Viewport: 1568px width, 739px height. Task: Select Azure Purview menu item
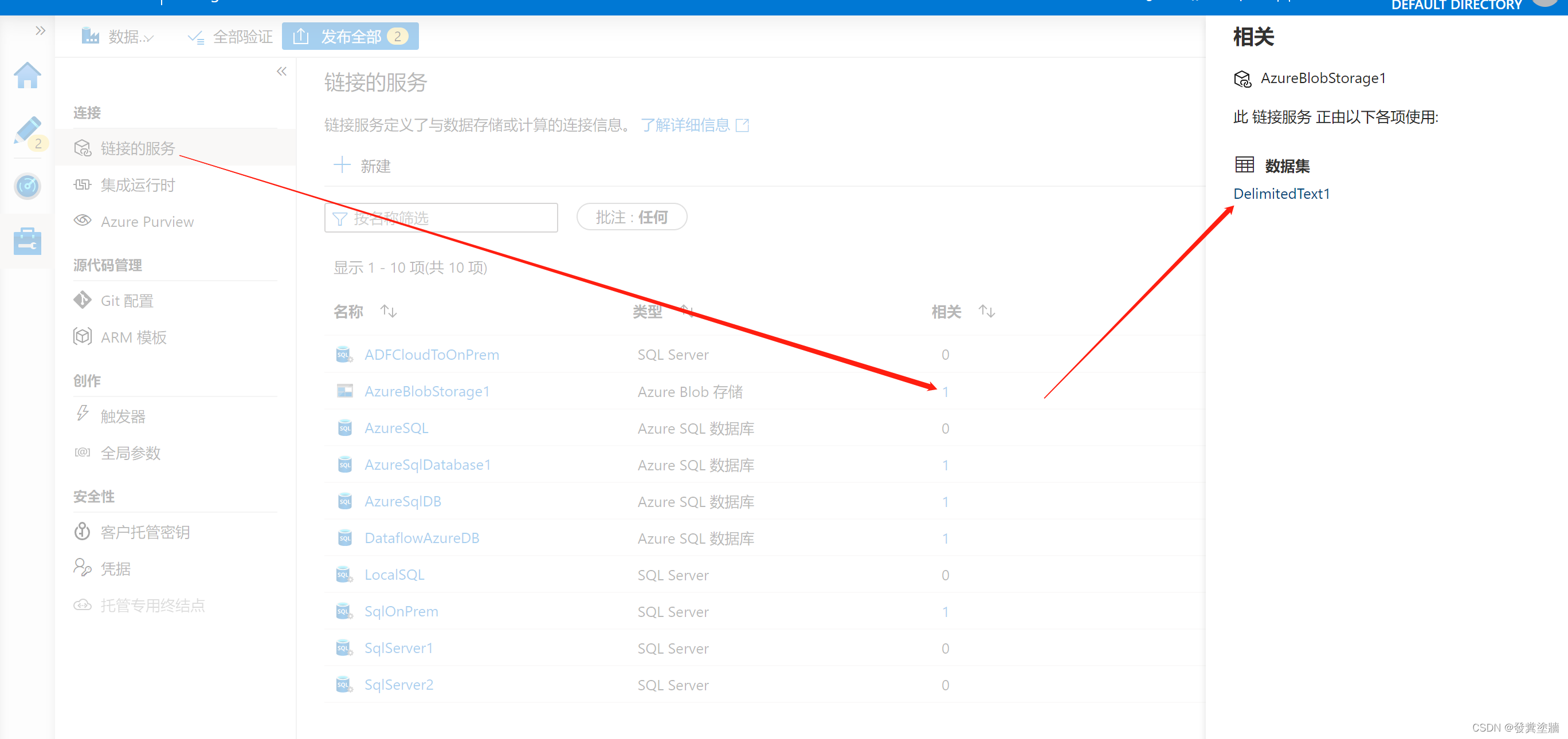click(x=147, y=222)
